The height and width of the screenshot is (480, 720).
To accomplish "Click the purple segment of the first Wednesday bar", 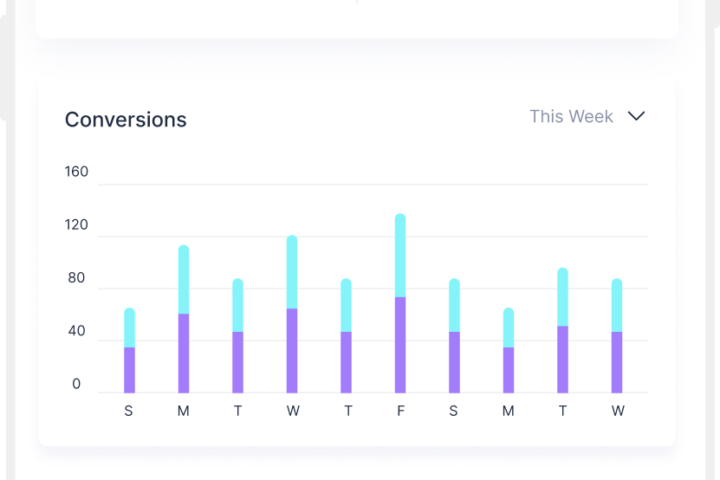I will 292,350.
